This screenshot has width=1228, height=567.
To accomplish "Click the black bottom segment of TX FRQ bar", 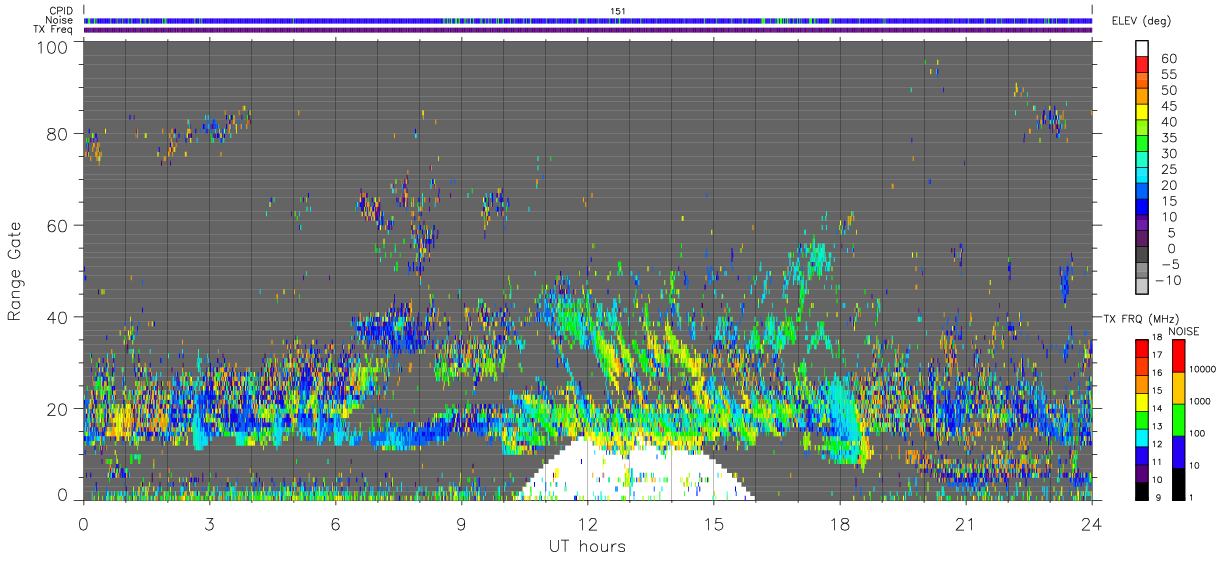I will pyautogui.click(x=1142, y=491).
